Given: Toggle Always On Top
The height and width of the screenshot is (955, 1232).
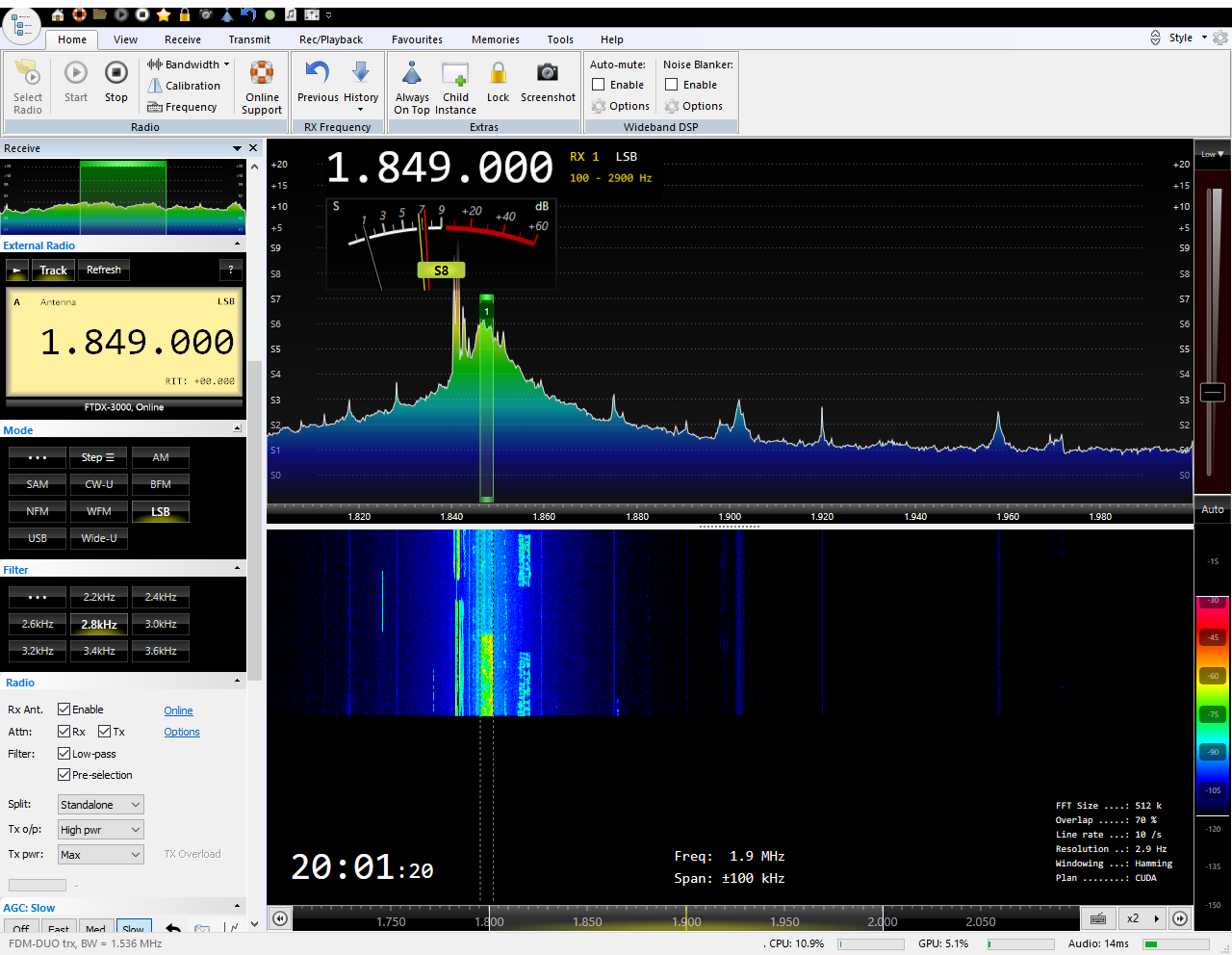Looking at the screenshot, I should click(412, 74).
